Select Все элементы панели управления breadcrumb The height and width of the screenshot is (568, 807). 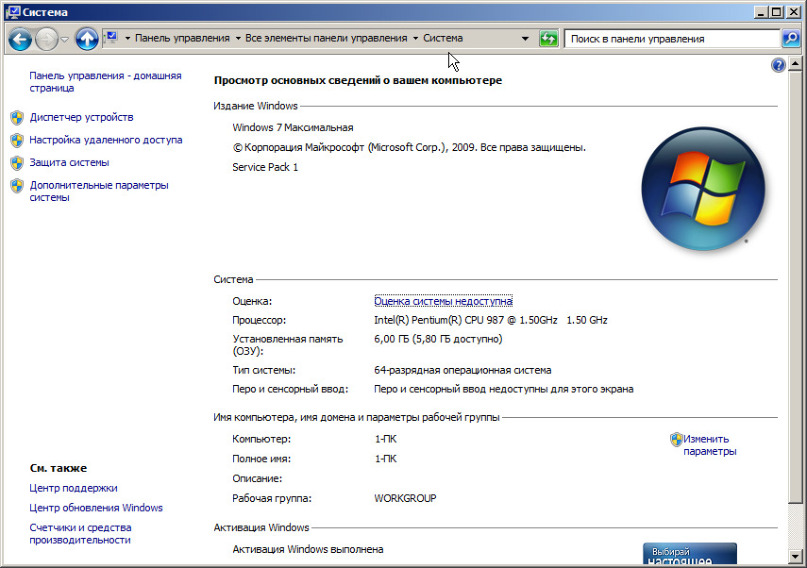pos(327,39)
